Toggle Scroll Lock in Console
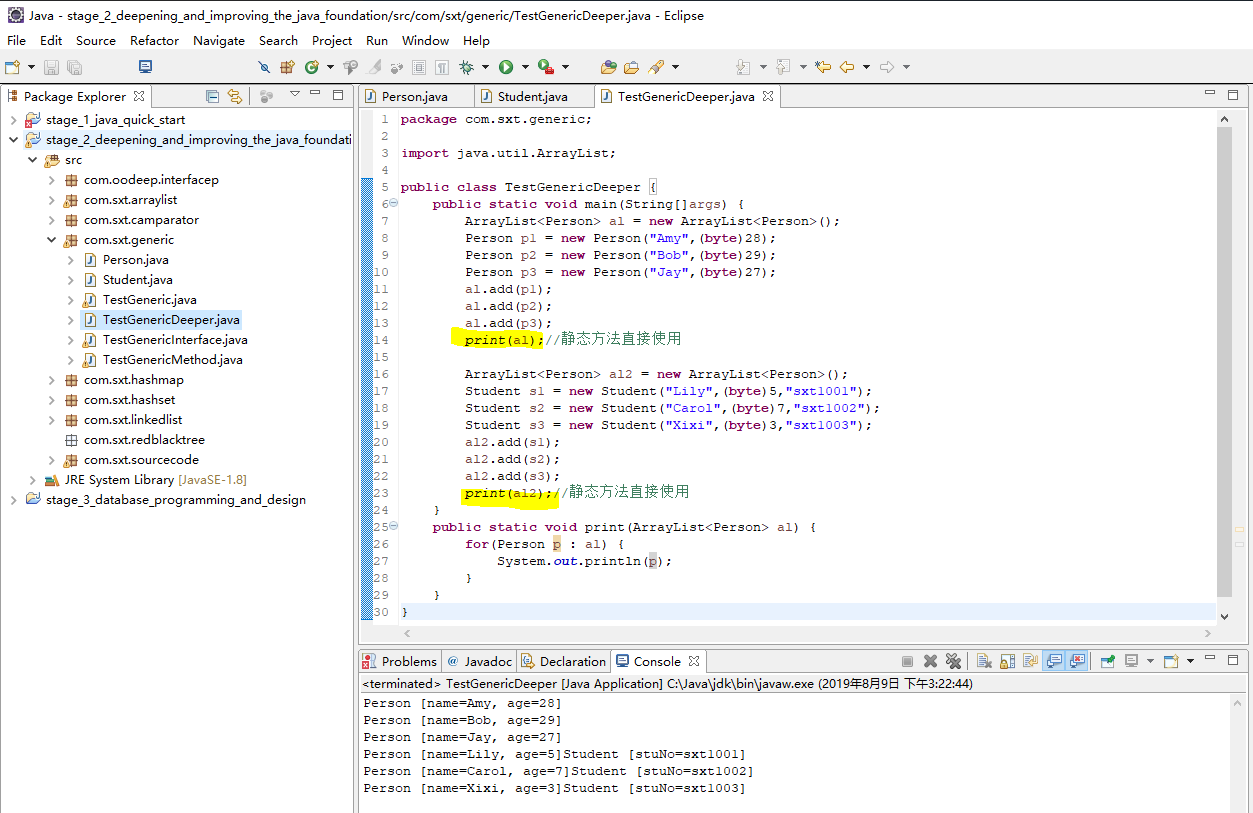The height and width of the screenshot is (813, 1253). coord(1007,661)
